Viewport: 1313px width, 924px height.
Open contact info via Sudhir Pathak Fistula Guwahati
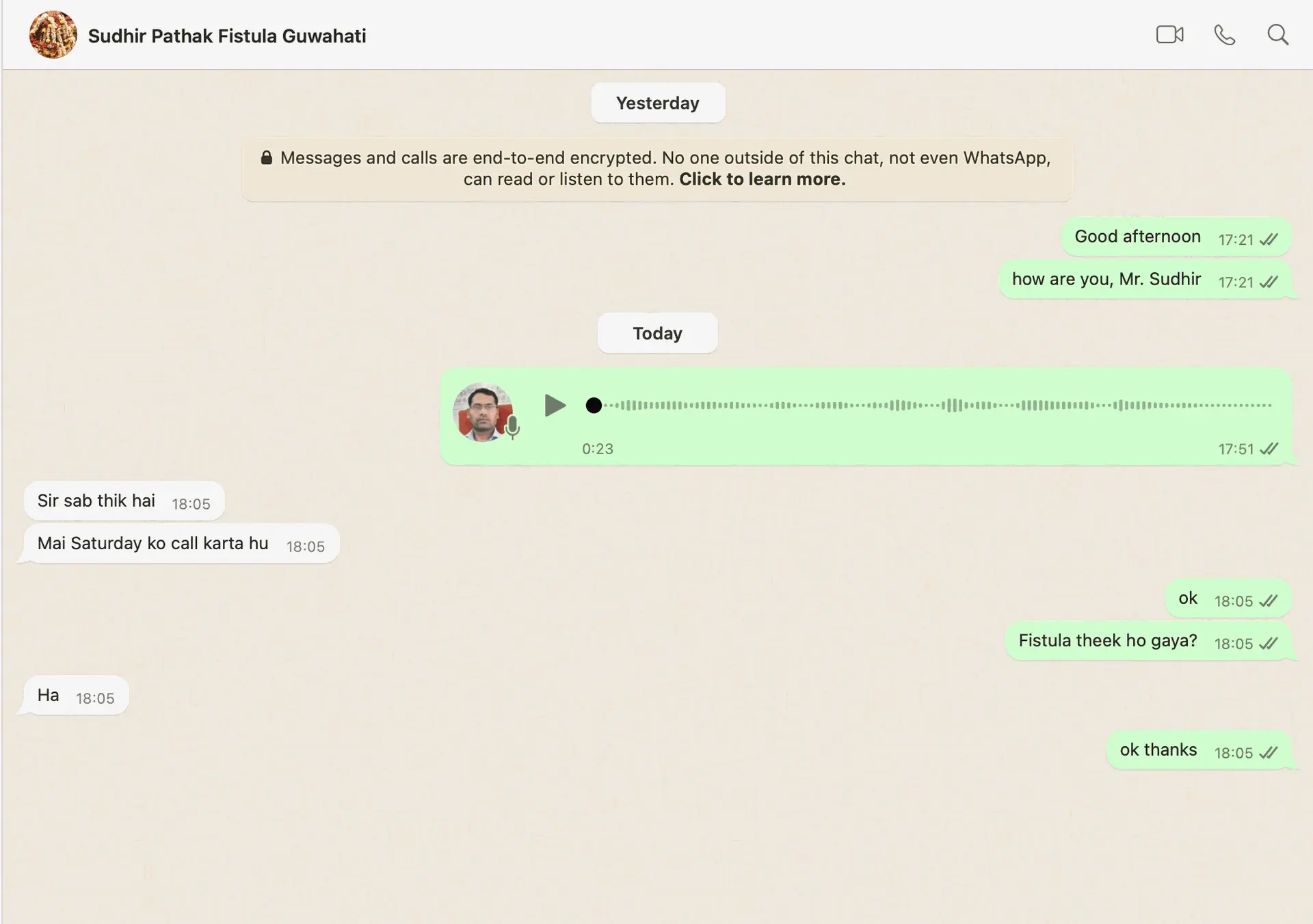click(x=227, y=36)
